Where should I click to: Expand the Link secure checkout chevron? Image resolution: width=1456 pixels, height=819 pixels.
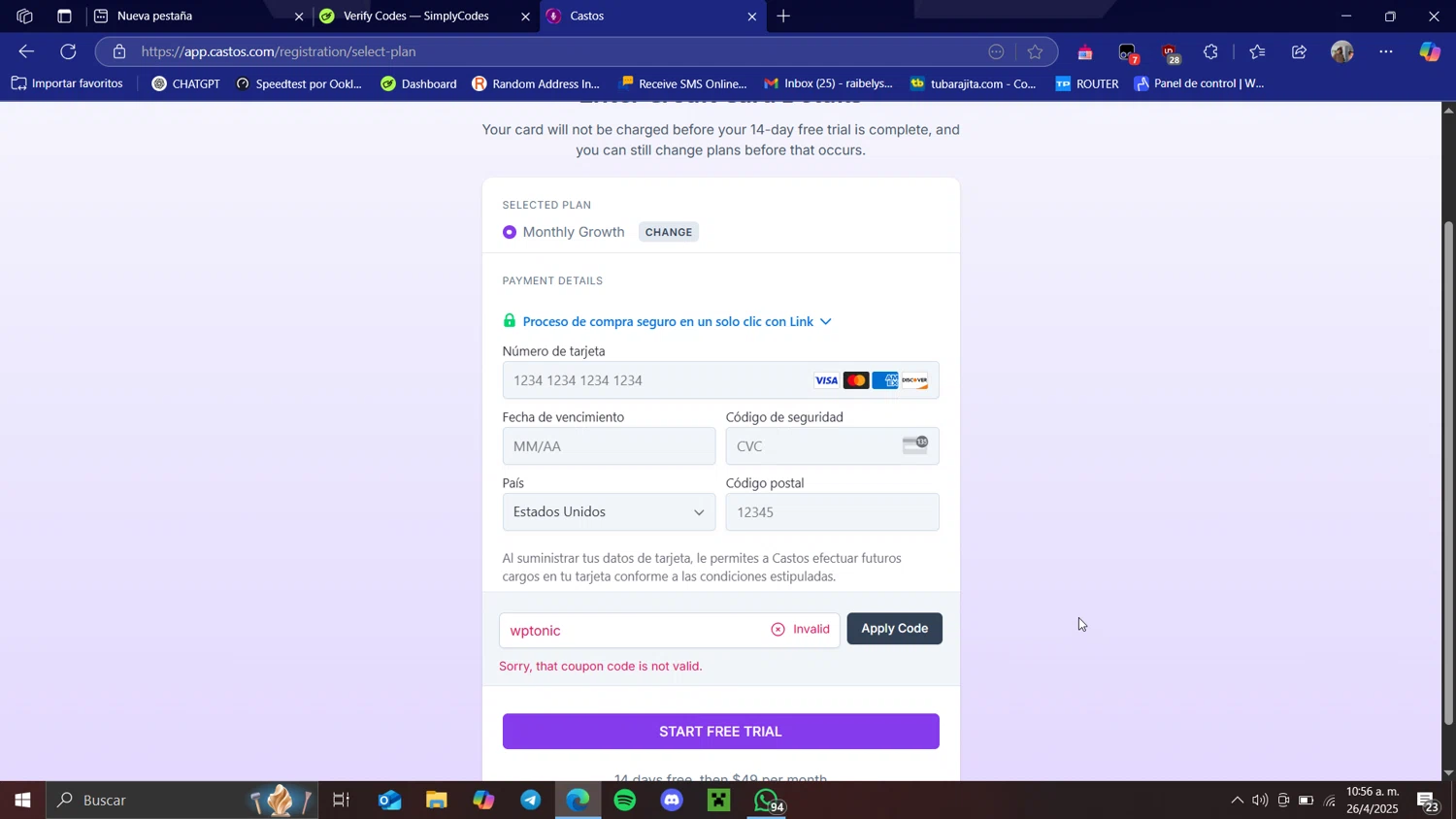[826, 321]
